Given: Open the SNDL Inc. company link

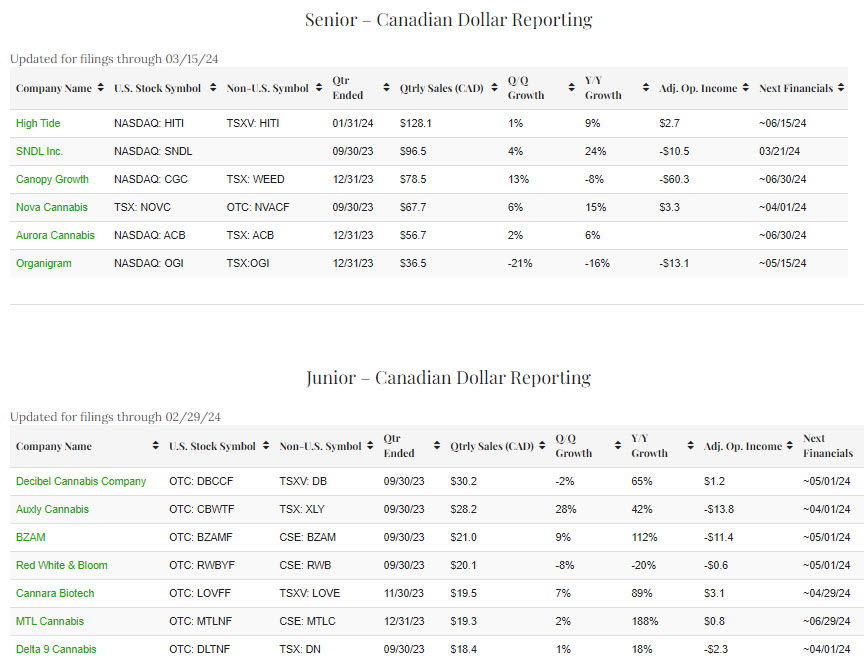Looking at the screenshot, I should click(x=39, y=151).
